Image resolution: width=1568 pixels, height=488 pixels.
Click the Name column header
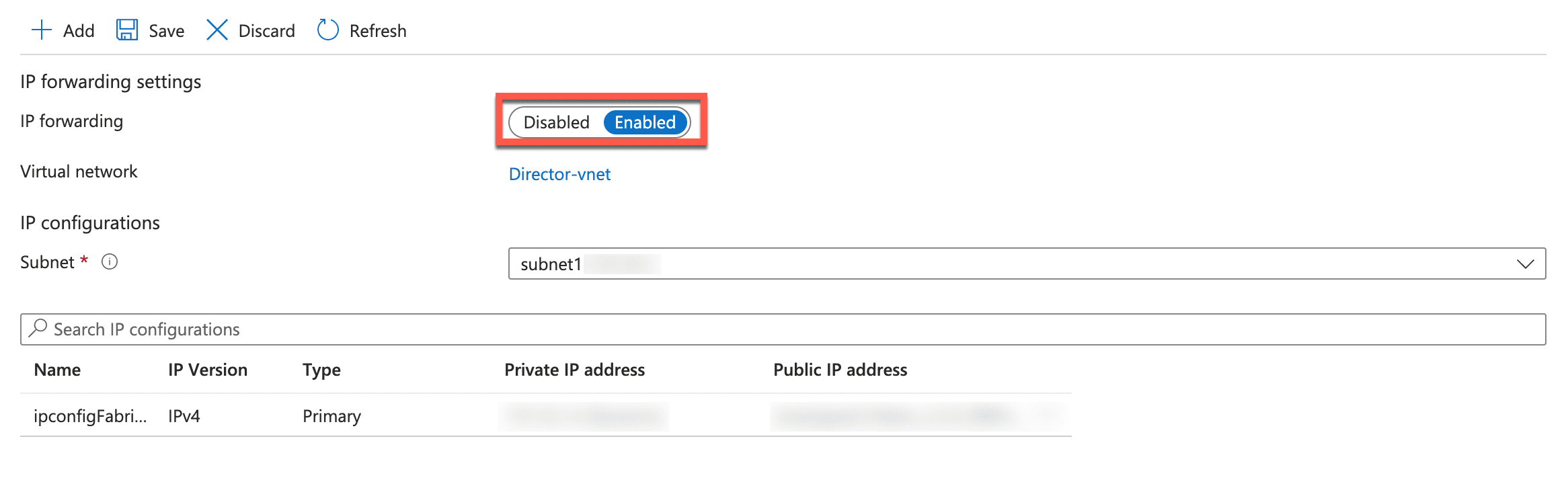(x=57, y=369)
